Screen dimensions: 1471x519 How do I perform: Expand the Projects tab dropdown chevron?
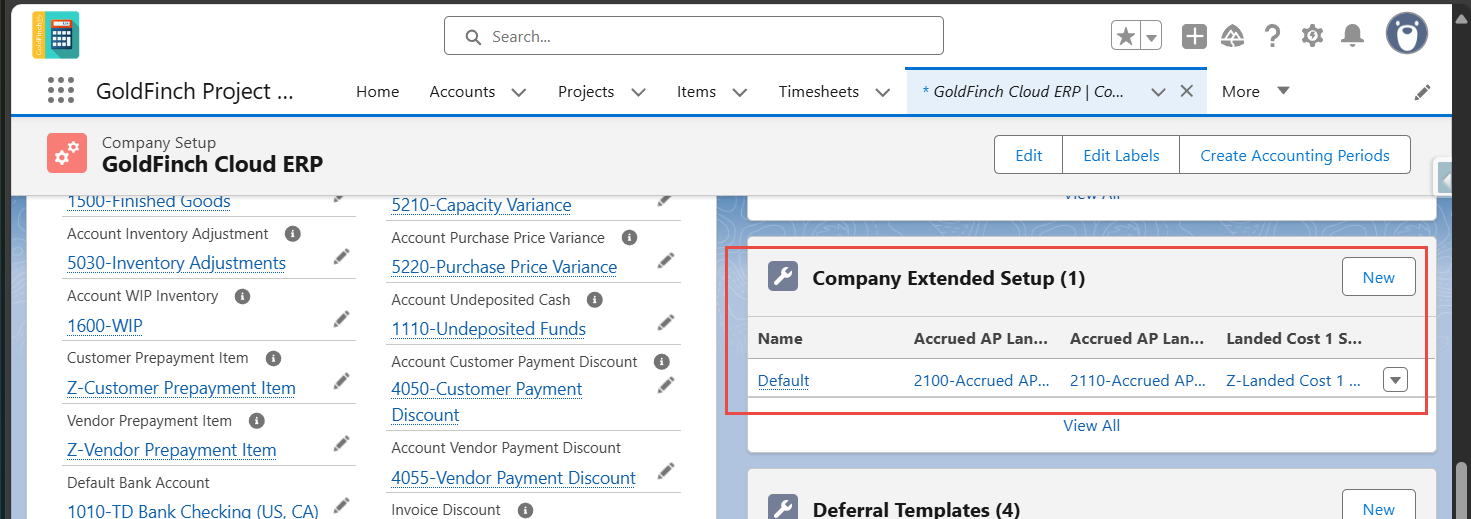coord(638,92)
